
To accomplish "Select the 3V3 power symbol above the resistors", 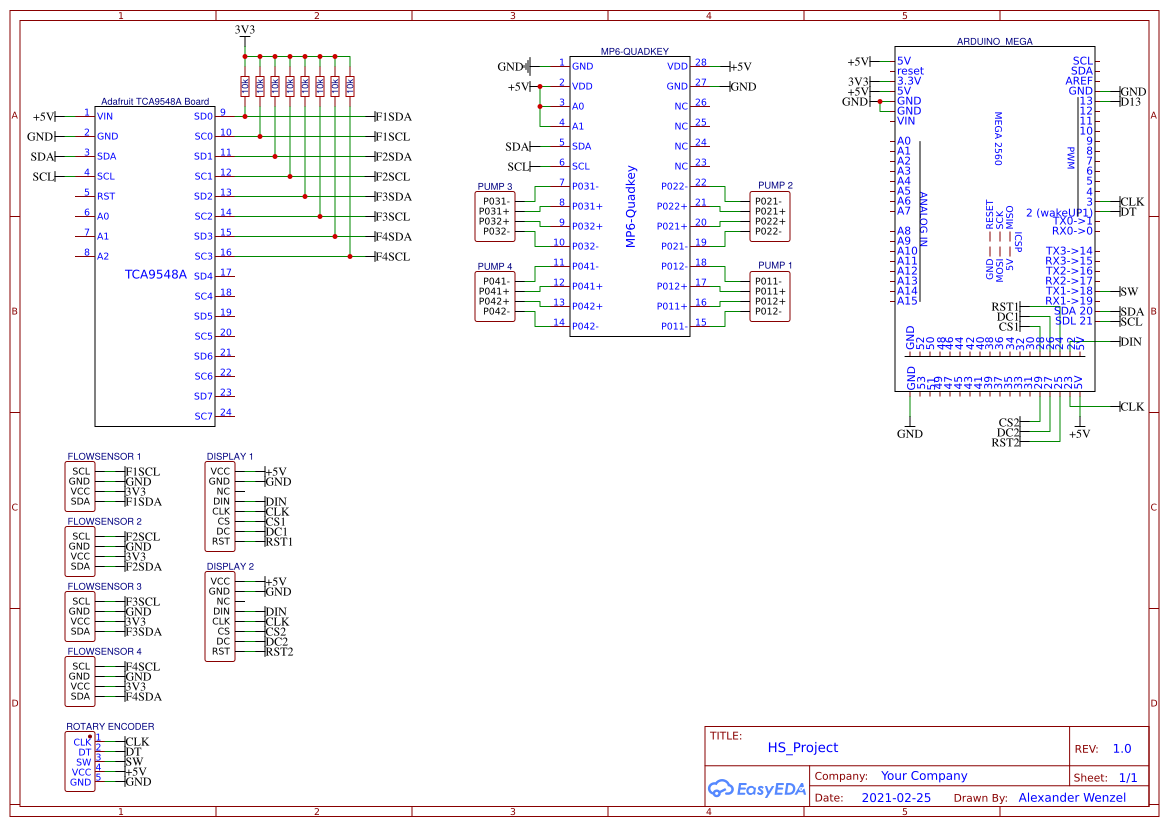I will click(244, 31).
